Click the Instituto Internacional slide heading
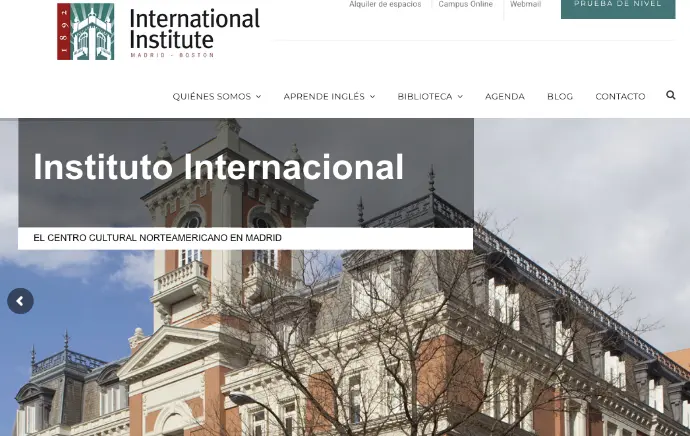The height and width of the screenshot is (436, 690). [x=218, y=167]
